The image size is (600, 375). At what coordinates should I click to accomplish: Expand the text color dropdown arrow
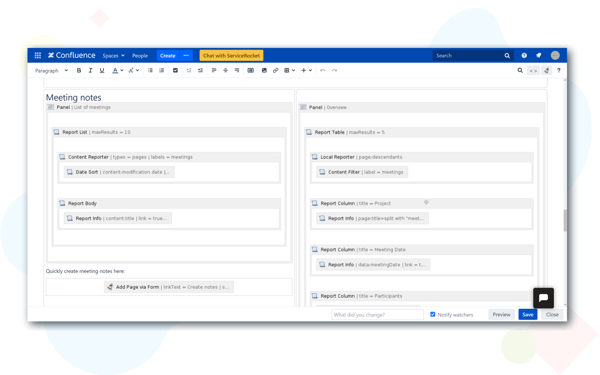click(122, 70)
